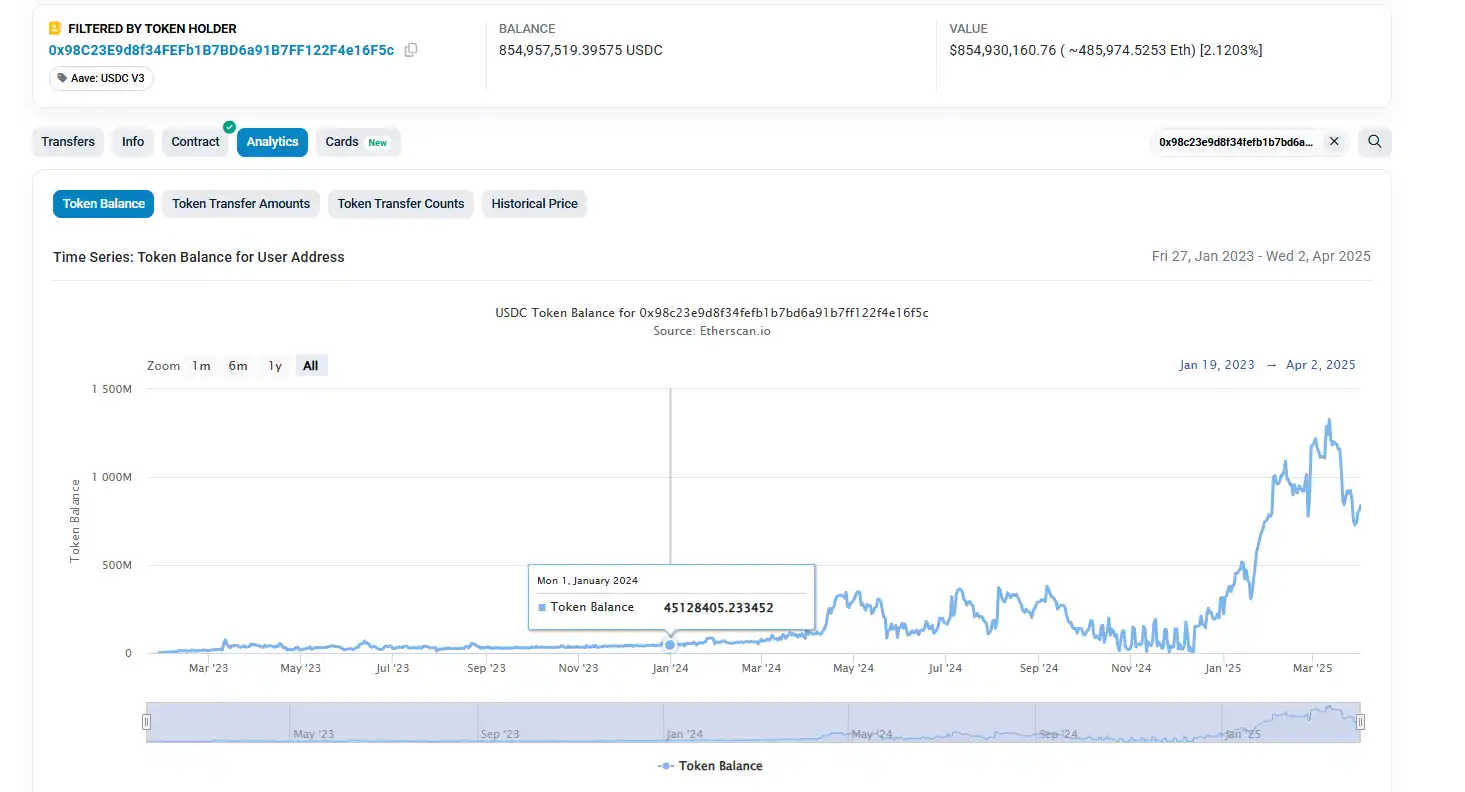Image resolution: width=1465 pixels, height=792 pixels.
Task: Select the 1m zoom option
Action: [201, 366]
